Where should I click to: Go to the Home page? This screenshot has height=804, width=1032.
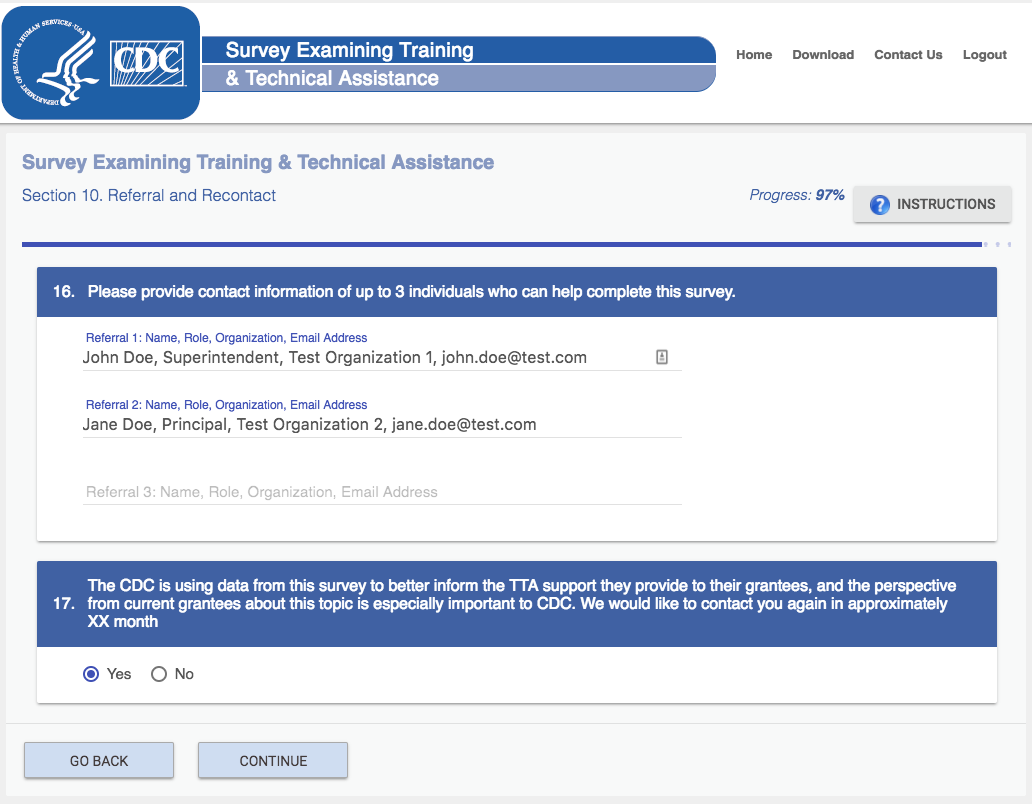pos(754,55)
